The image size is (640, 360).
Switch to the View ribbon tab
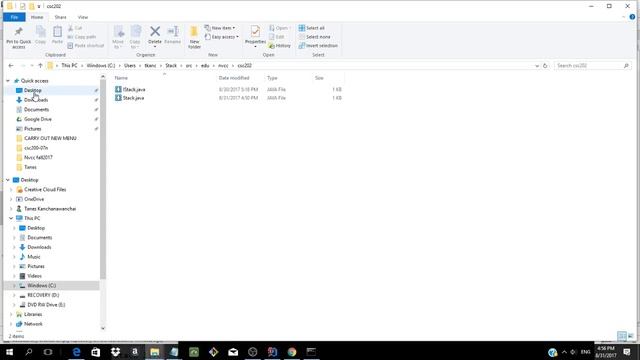(83, 17)
